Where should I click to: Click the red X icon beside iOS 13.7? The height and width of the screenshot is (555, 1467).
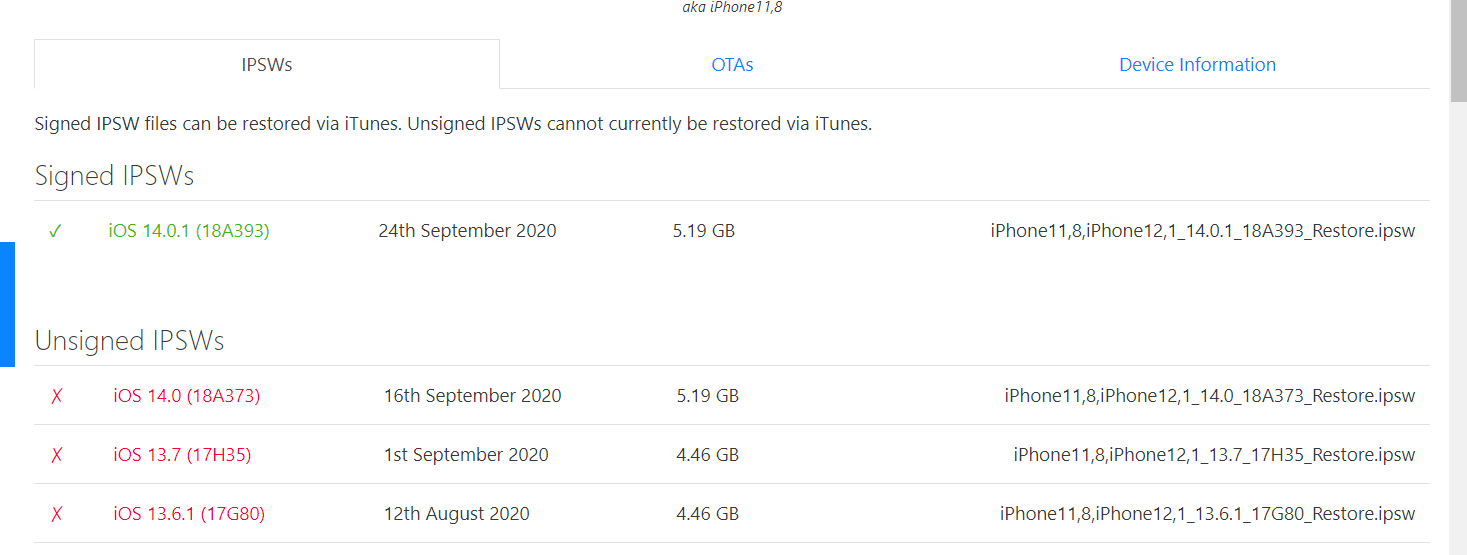57,455
